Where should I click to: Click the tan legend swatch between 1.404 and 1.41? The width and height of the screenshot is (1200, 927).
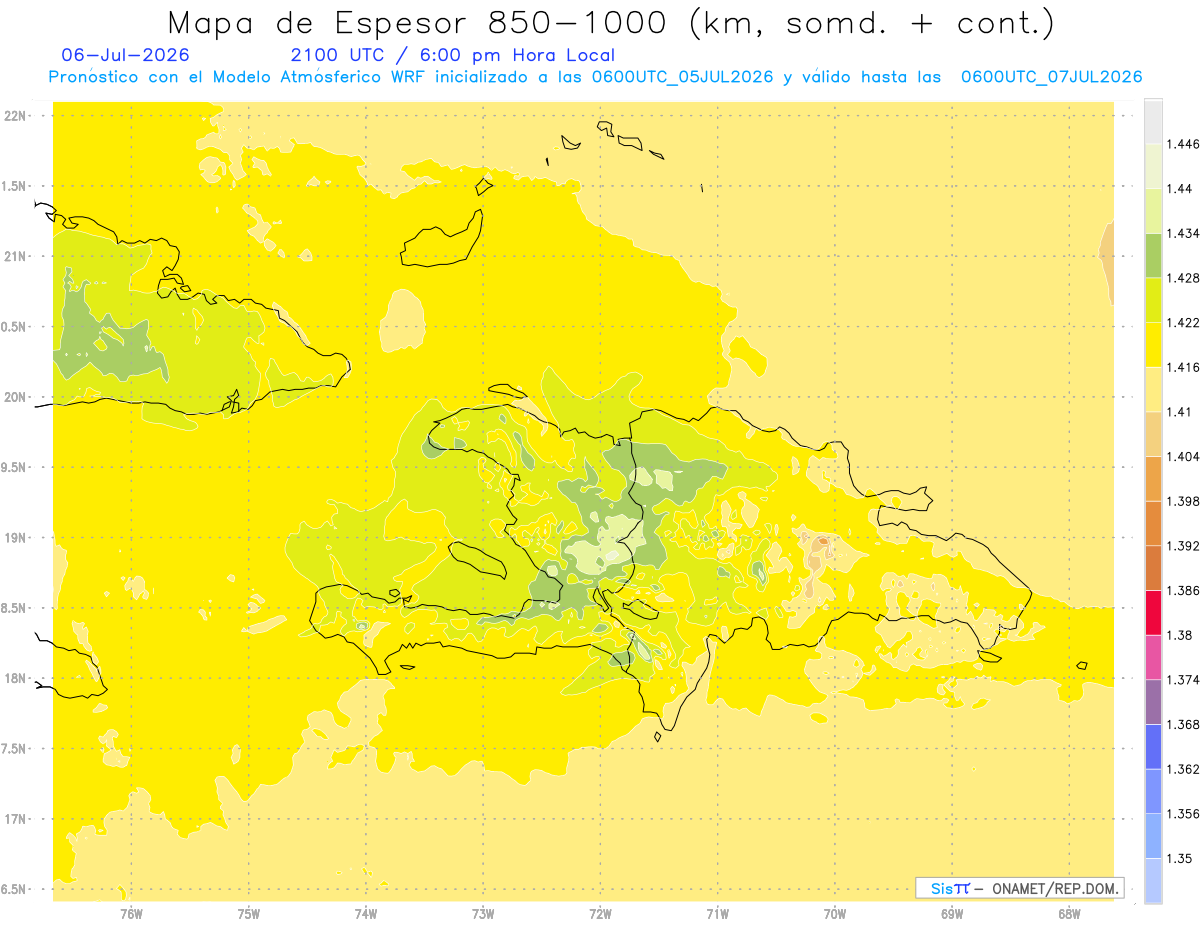tap(1153, 434)
